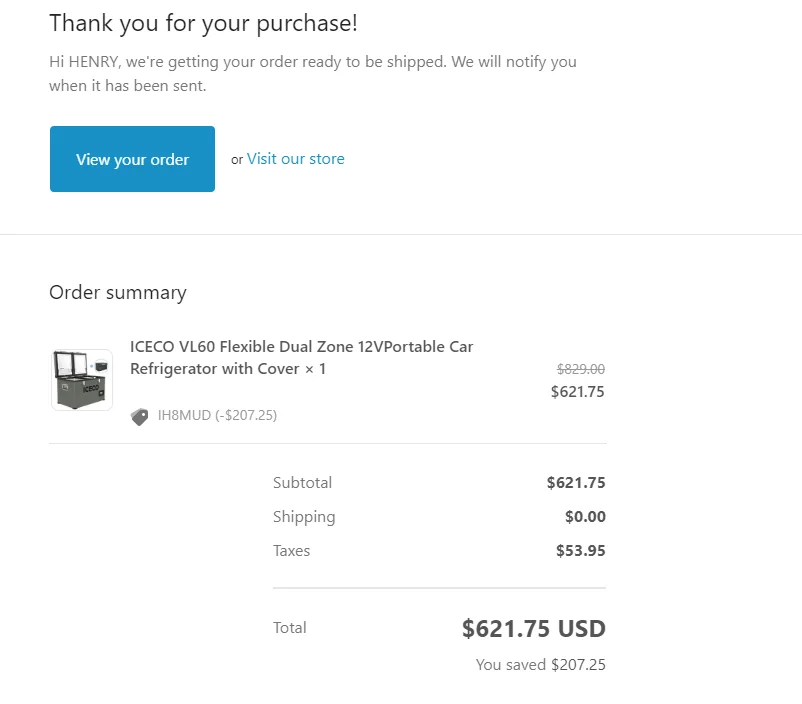The width and height of the screenshot is (802, 704).
Task: Click the Subtotal label
Action: (302, 483)
